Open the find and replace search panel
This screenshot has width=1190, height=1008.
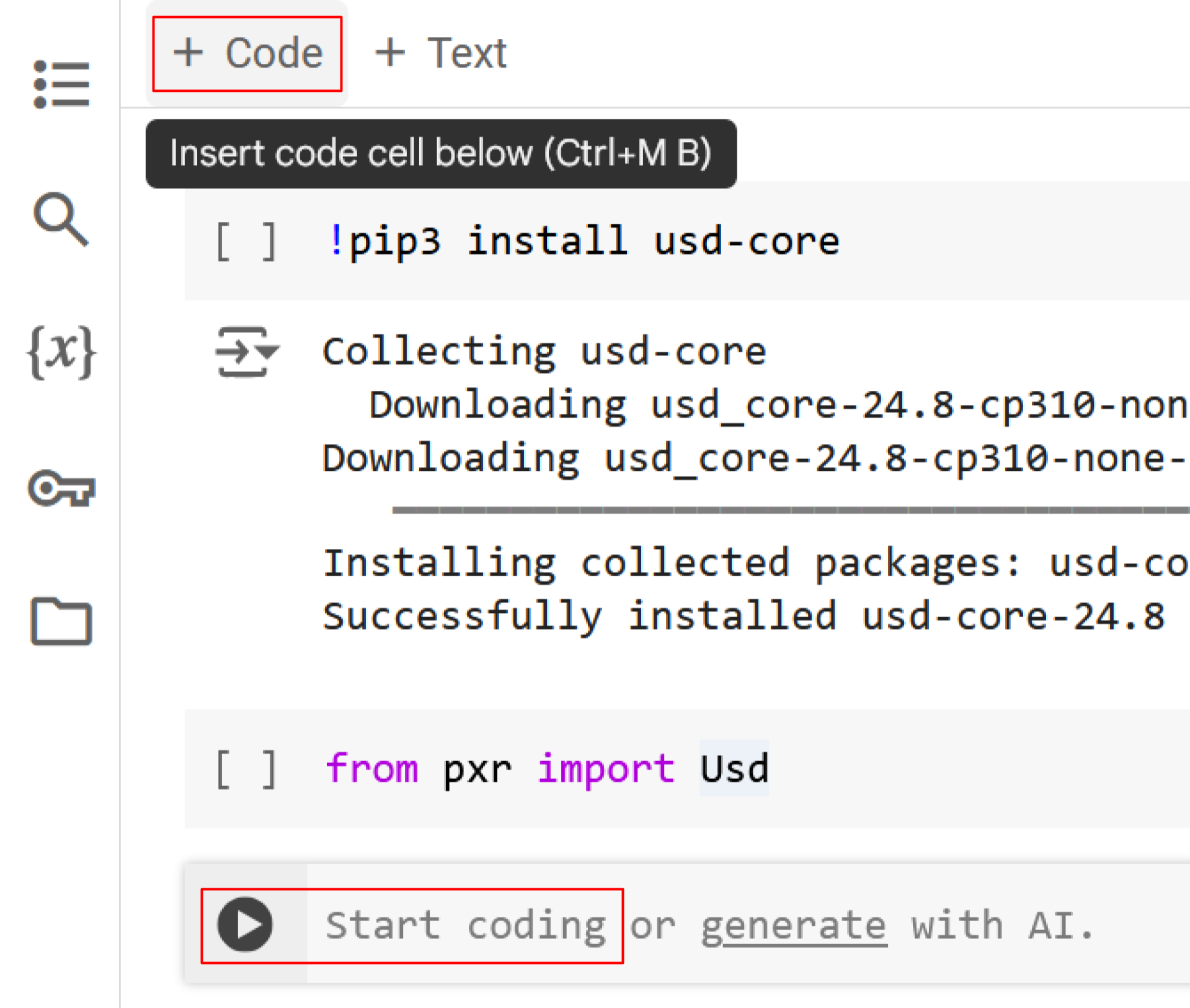[61, 219]
